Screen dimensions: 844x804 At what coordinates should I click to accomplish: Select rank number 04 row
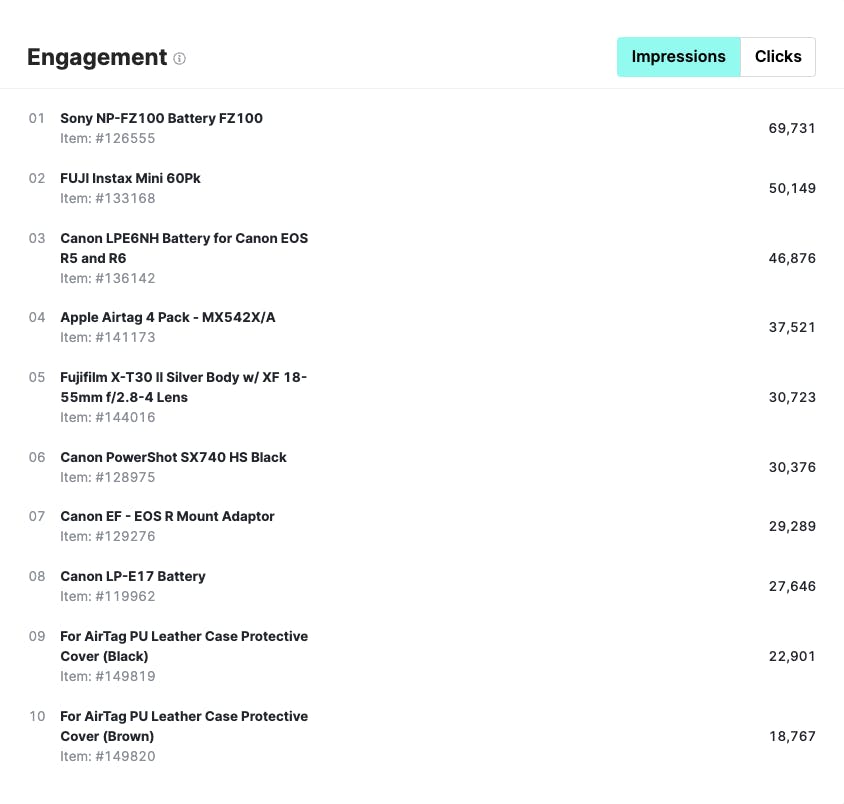tap(37, 317)
